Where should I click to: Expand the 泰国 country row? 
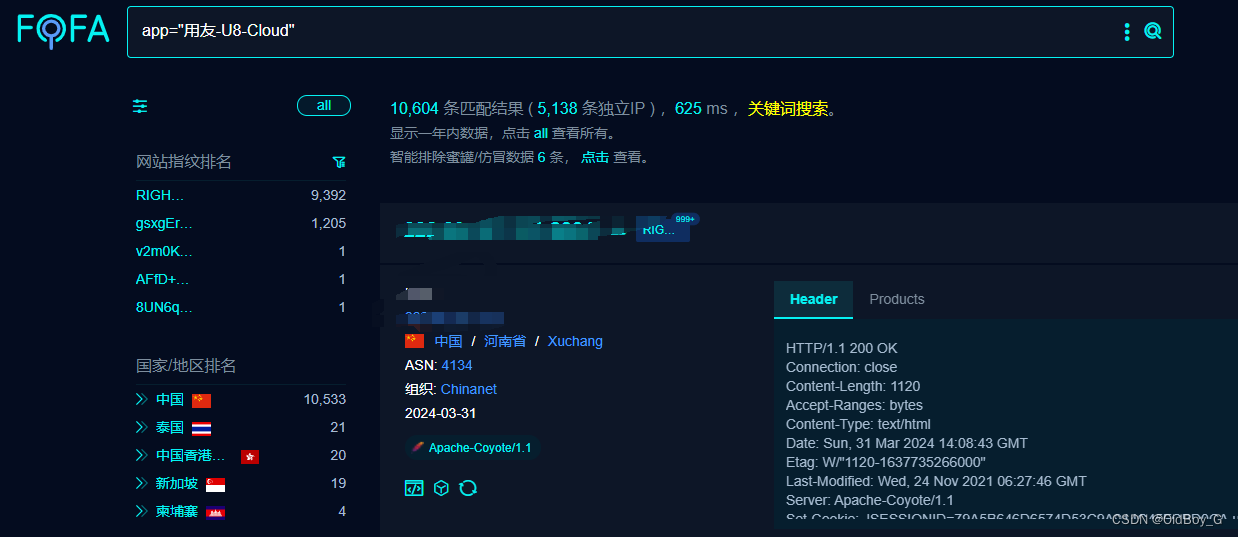click(141, 427)
